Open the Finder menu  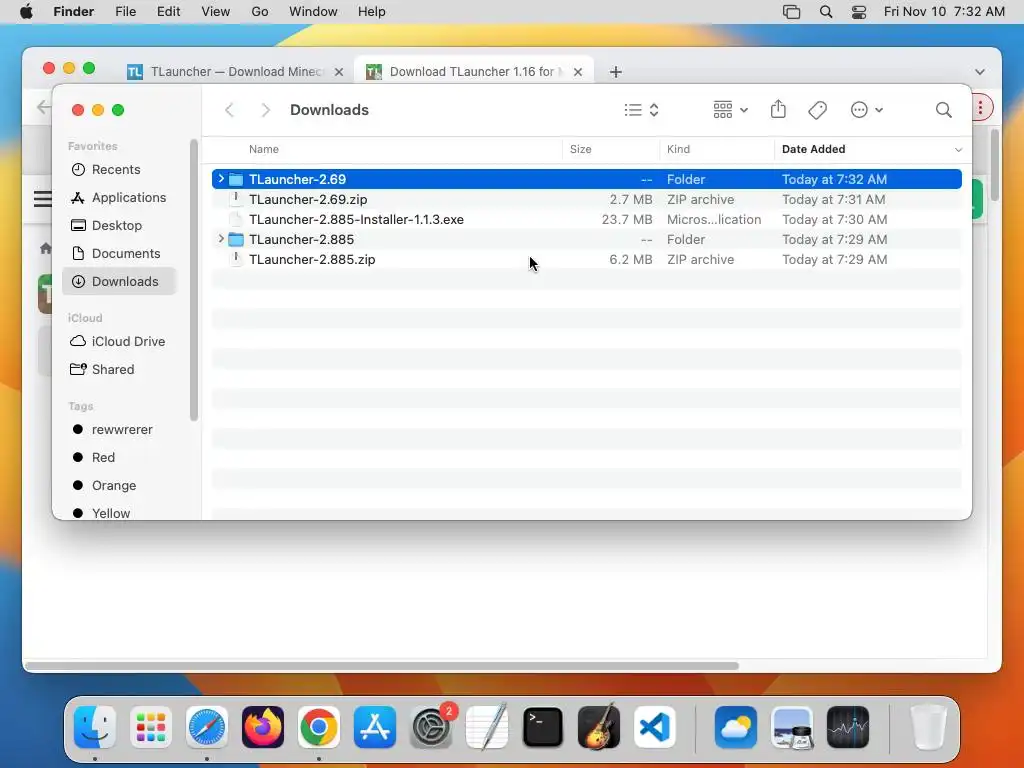coord(73,12)
